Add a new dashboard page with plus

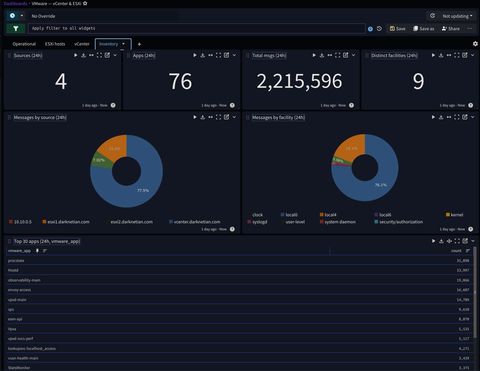(x=139, y=44)
